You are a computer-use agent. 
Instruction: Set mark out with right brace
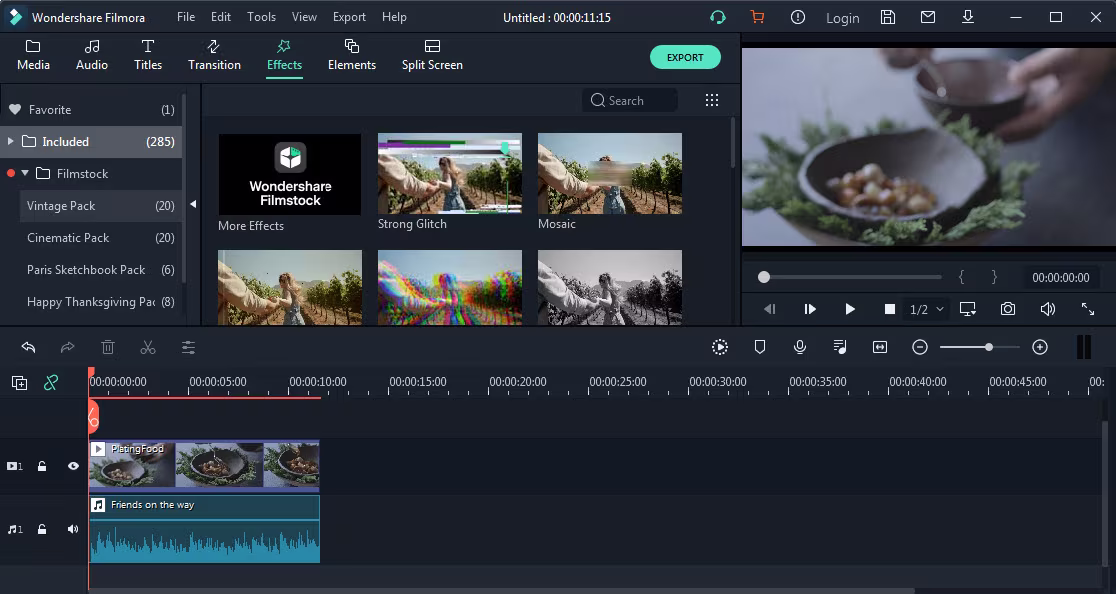(994, 277)
